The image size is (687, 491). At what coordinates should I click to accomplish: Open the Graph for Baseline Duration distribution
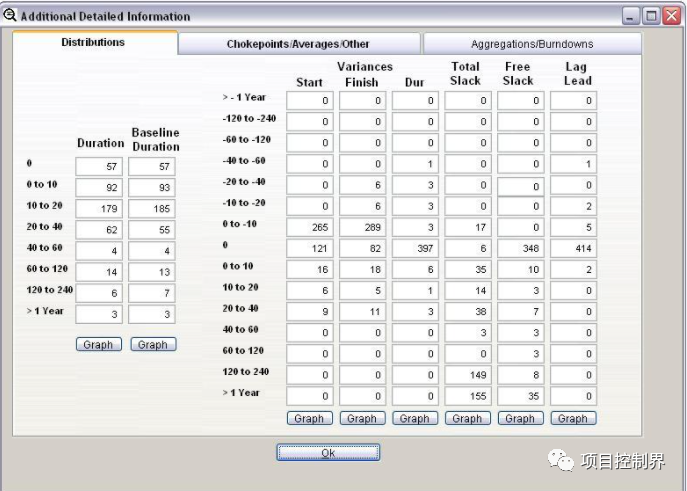153,344
